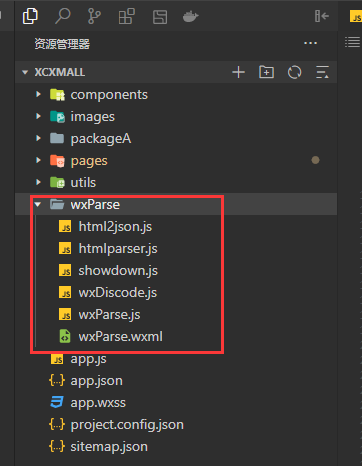This screenshot has width=362, height=466.
Task: Click the save/disk panel icon
Action: point(160,17)
